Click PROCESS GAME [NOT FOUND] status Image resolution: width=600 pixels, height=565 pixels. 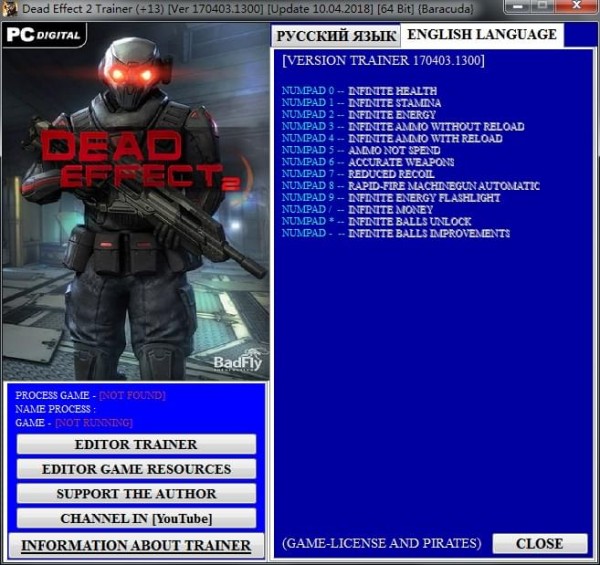(90, 395)
